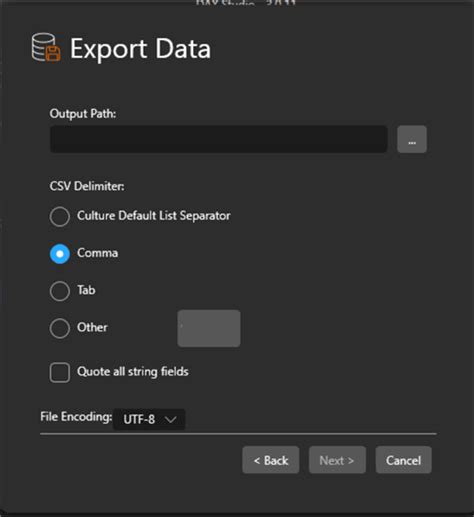474x517 pixels.
Task: Choose the Comma delimiter radio button
Action: click(x=60, y=254)
